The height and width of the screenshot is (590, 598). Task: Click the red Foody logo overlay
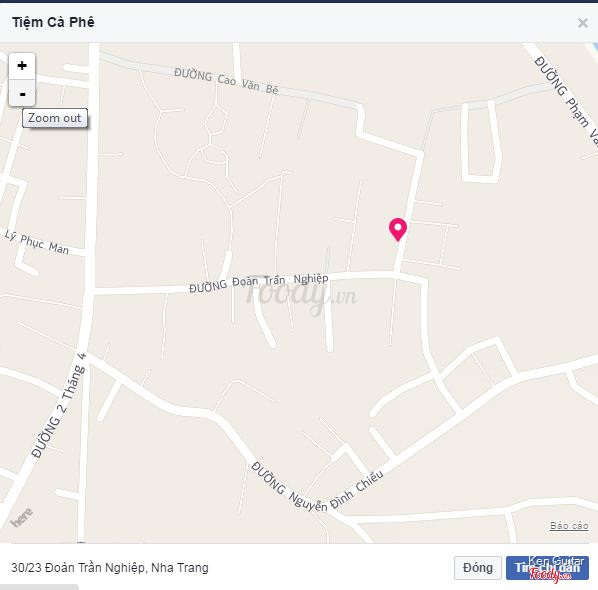tap(550, 575)
